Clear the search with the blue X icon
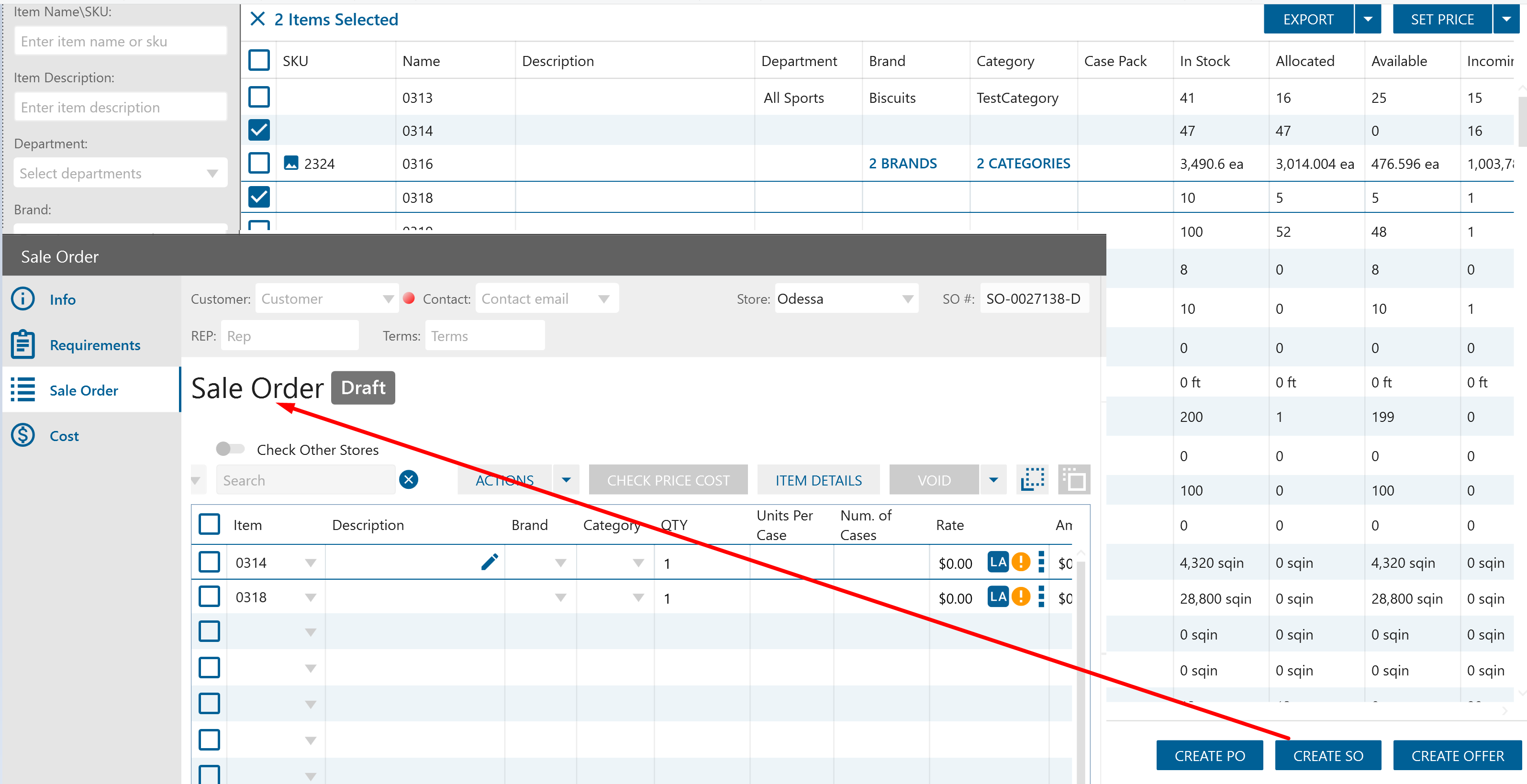This screenshot has height=784, width=1527. pyautogui.click(x=408, y=479)
